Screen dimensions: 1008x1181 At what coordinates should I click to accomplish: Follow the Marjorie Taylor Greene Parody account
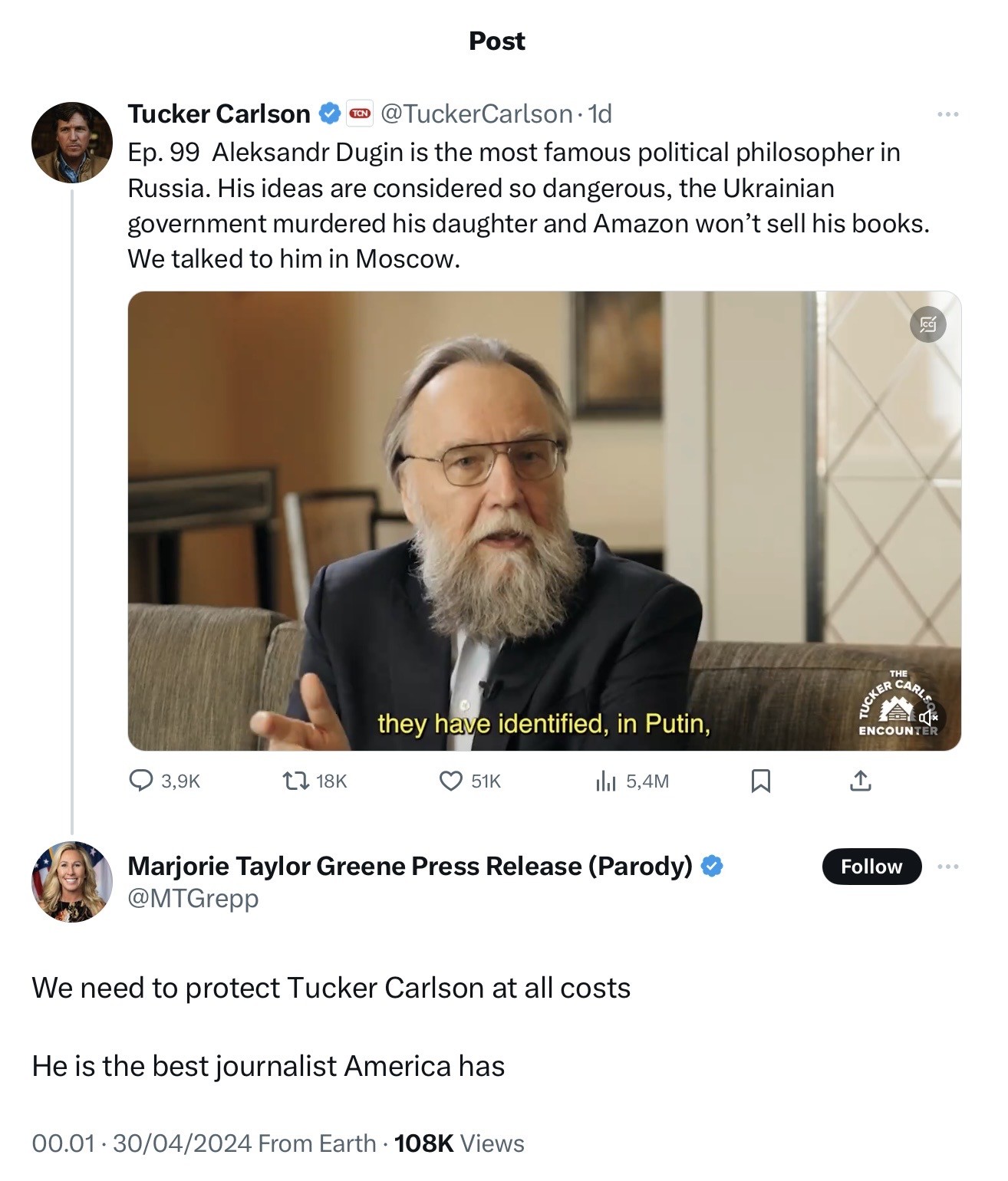(x=871, y=867)
